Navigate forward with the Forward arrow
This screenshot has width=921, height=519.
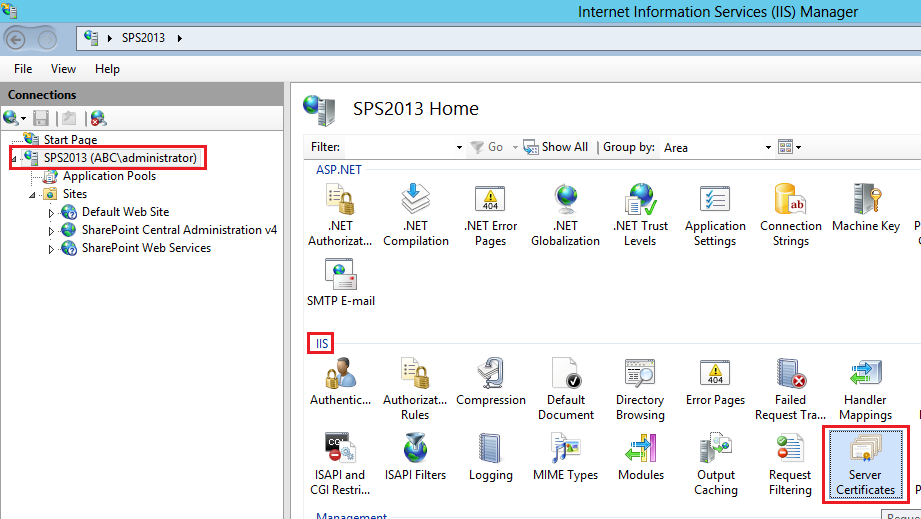(47, 40)
